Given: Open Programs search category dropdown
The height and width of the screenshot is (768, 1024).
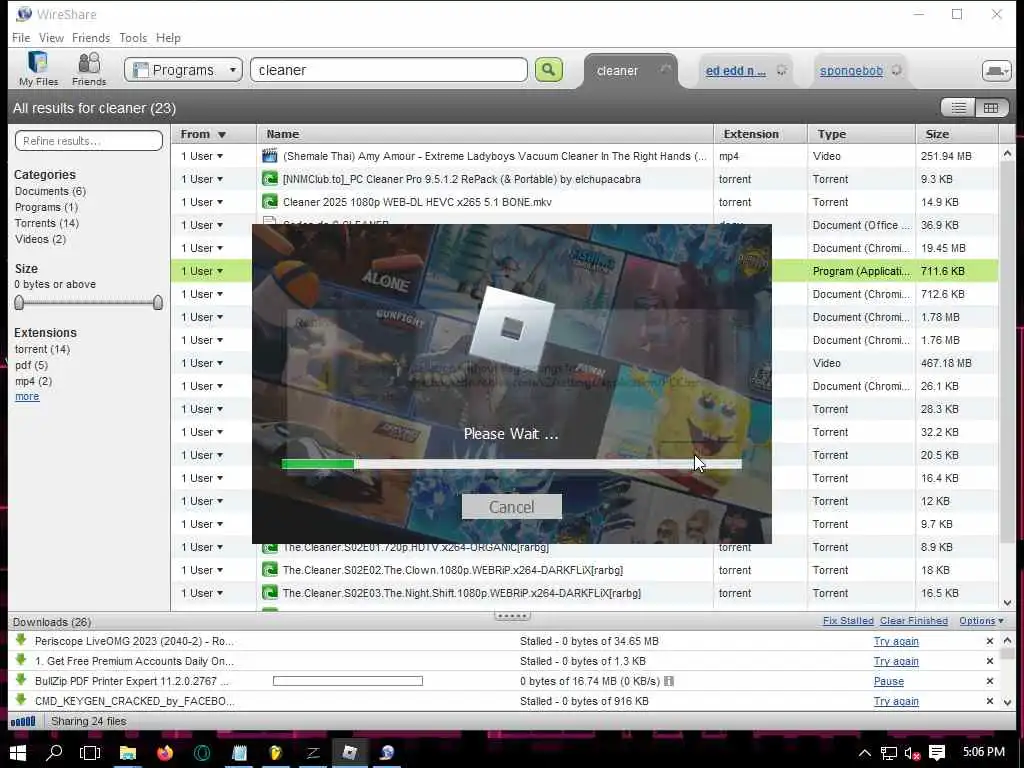Looking at the screenshot, I should click(184, 70).
